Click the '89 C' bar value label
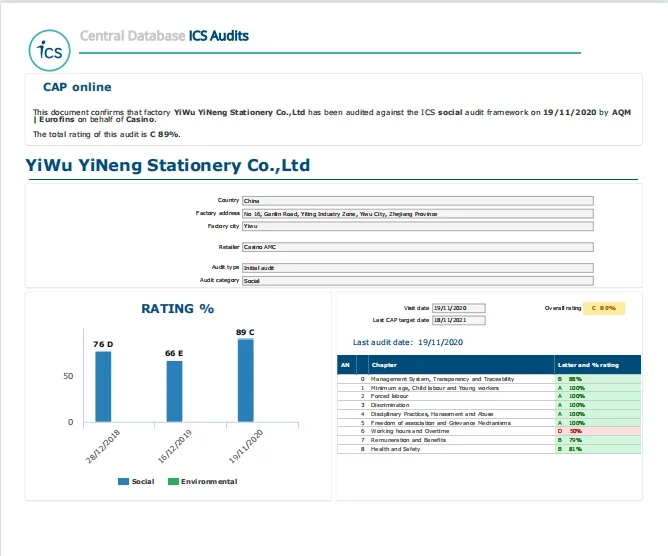Image resolution: width=668 pixels, height=556 pixels. click(x=245, y=332)
